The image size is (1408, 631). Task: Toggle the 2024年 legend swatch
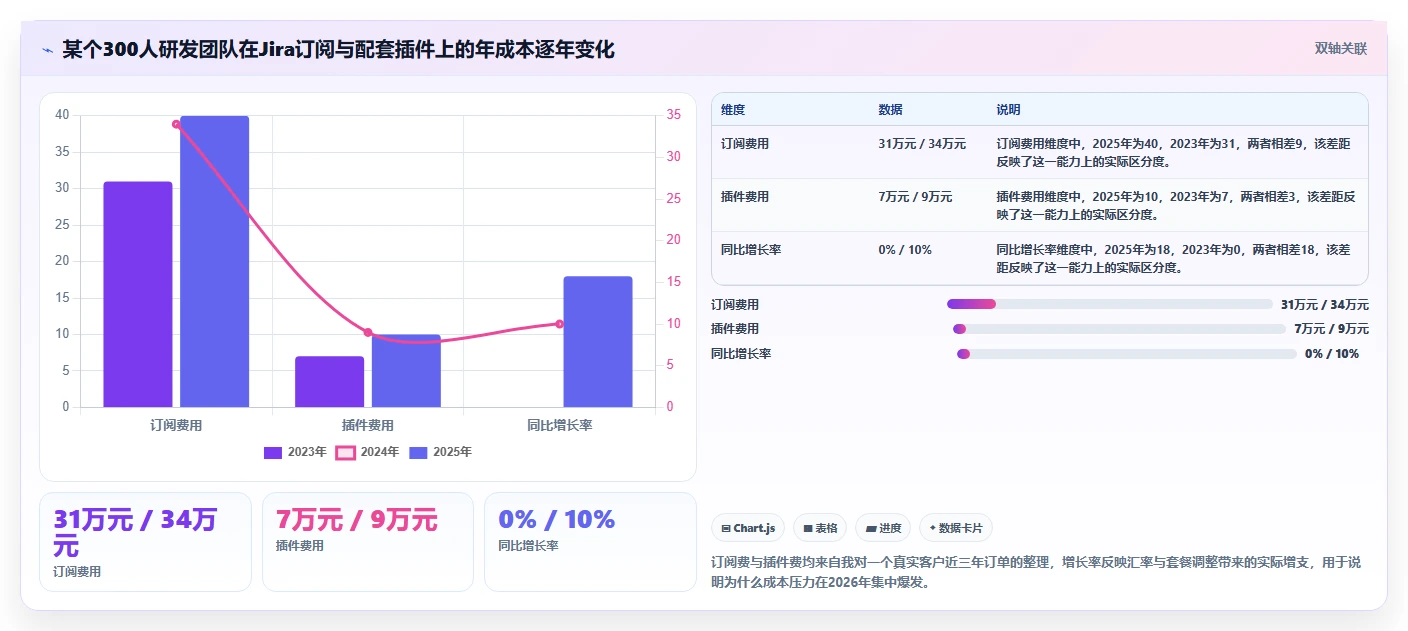point(345,452)
